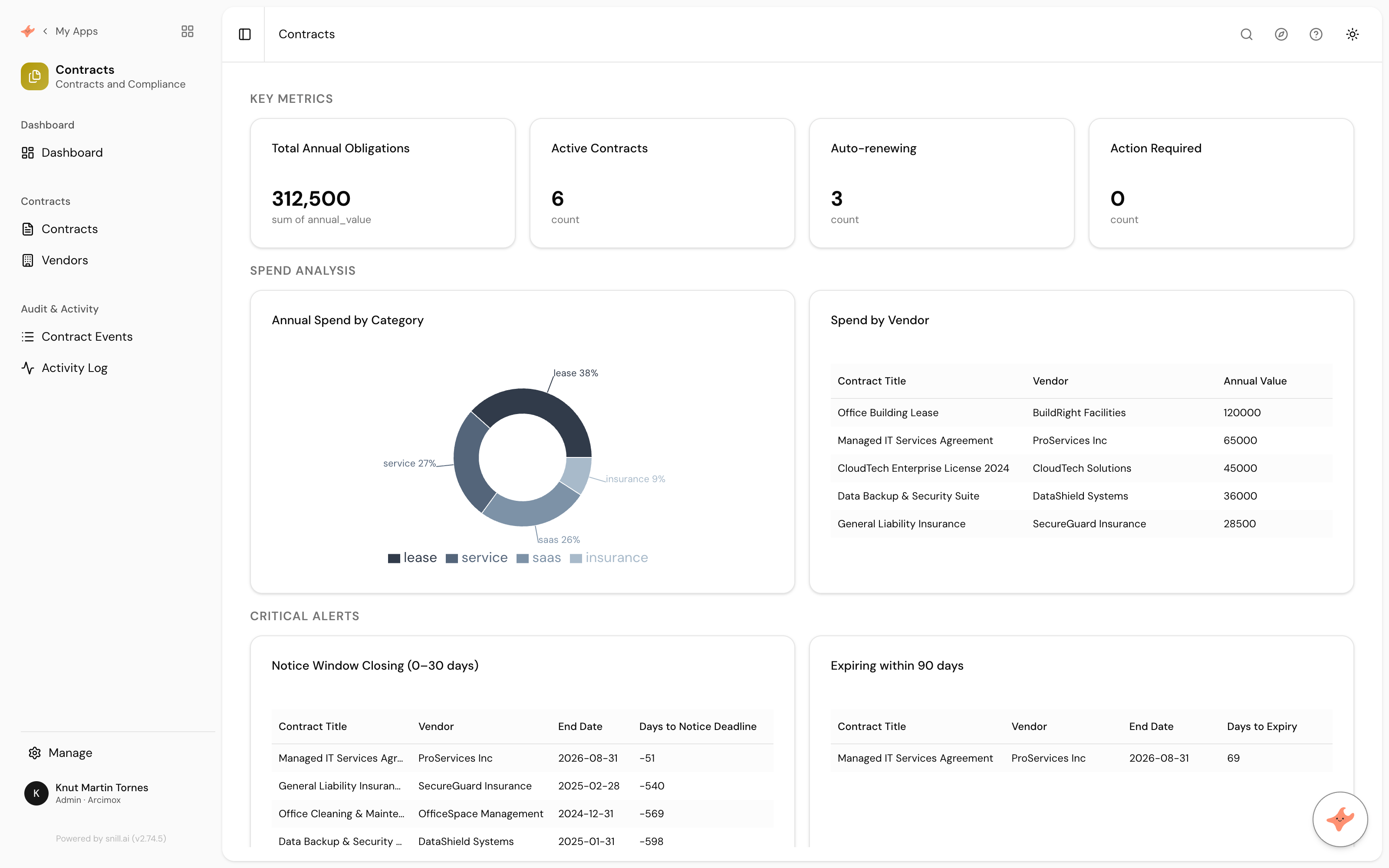Open the floating assistant button
The width and height of the screenshot is (1389, 868).
coord(1340,819)
